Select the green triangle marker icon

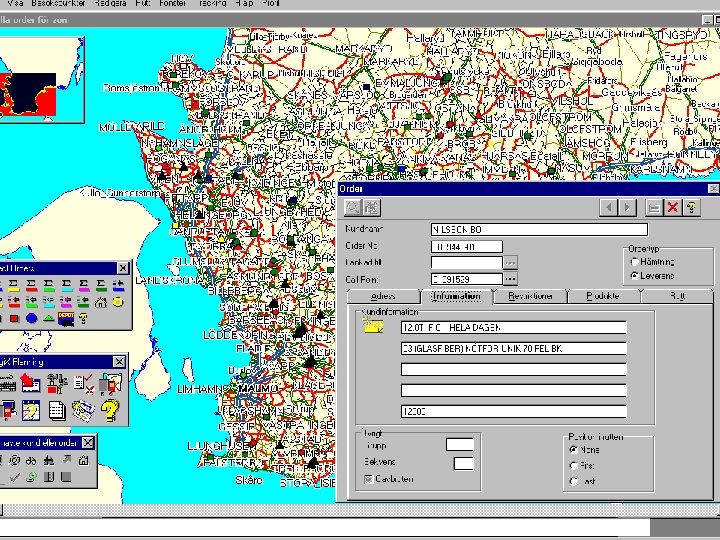(x=49, y=318)
